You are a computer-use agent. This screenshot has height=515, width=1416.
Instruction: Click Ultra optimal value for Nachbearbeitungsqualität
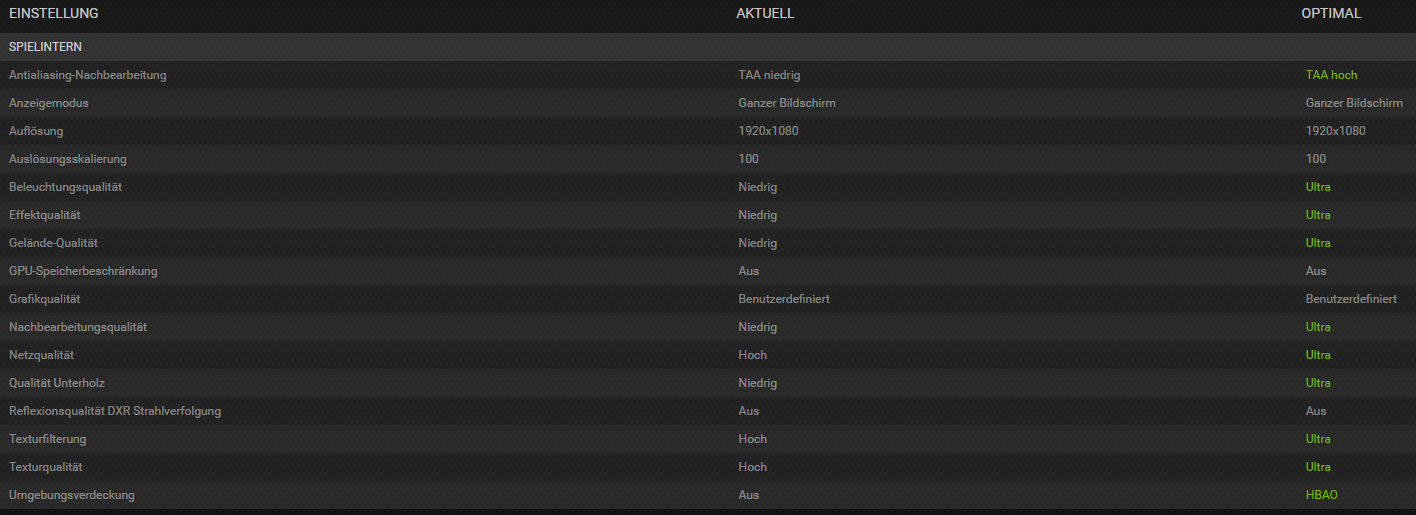(1318, 327)
